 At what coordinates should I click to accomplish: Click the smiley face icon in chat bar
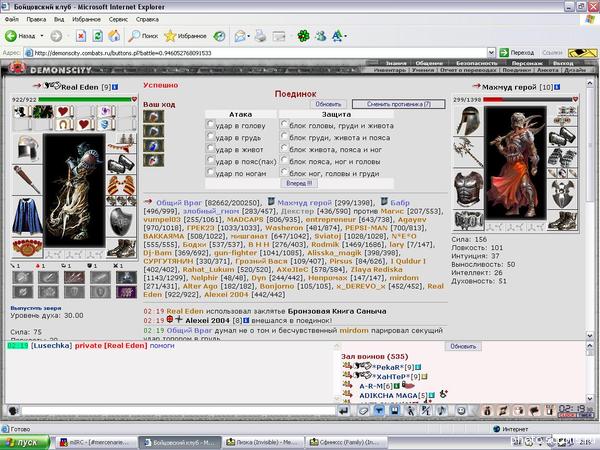[x=461, y=411]
